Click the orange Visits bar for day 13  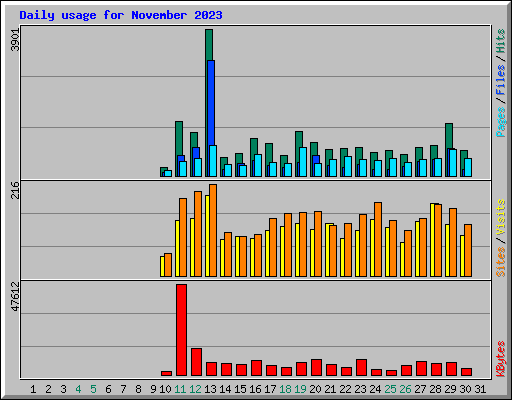coord(213,230)
